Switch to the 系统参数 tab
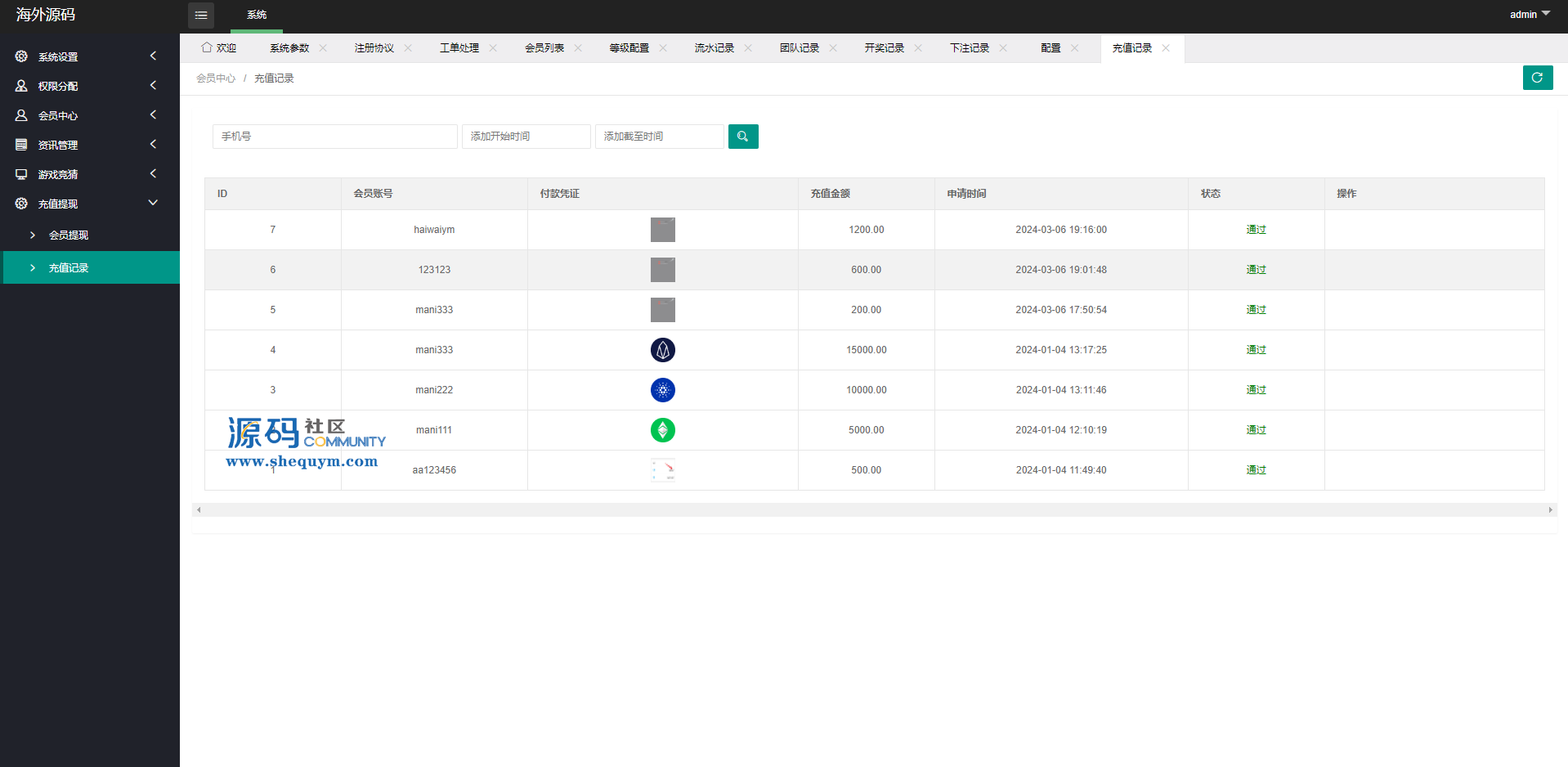This screenshot has width=1568, height=767. 289,48
